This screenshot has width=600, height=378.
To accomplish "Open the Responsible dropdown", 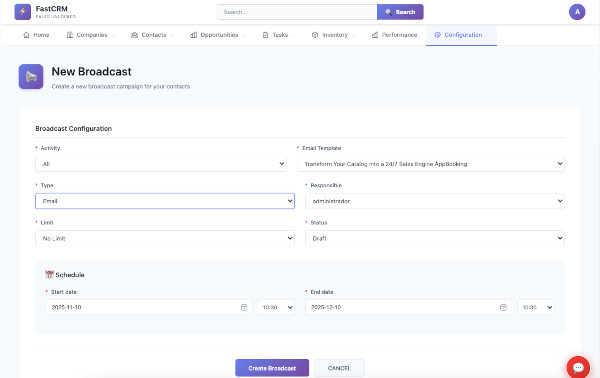I will [x=435, y=201].
